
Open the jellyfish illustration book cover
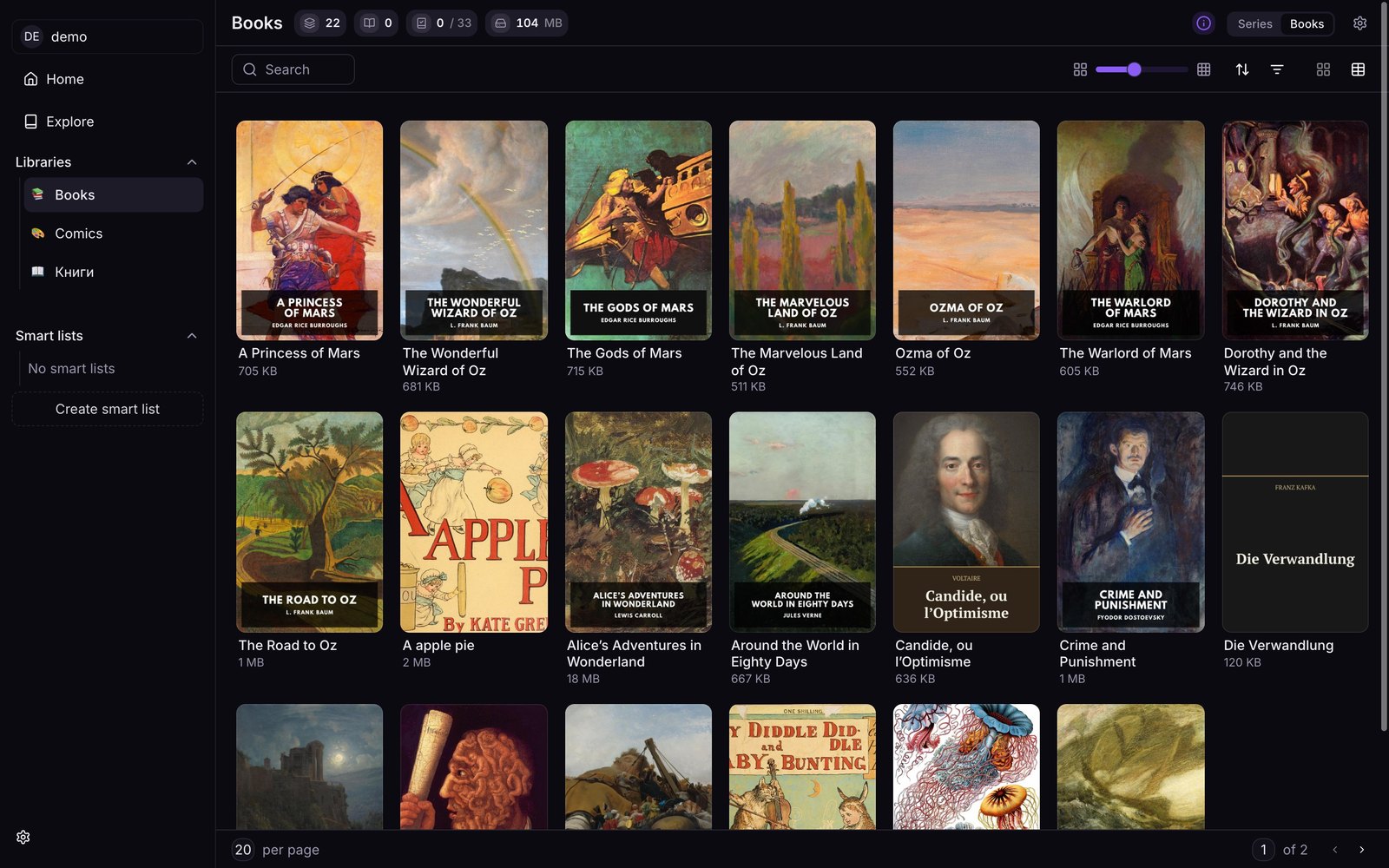(966, 766)
